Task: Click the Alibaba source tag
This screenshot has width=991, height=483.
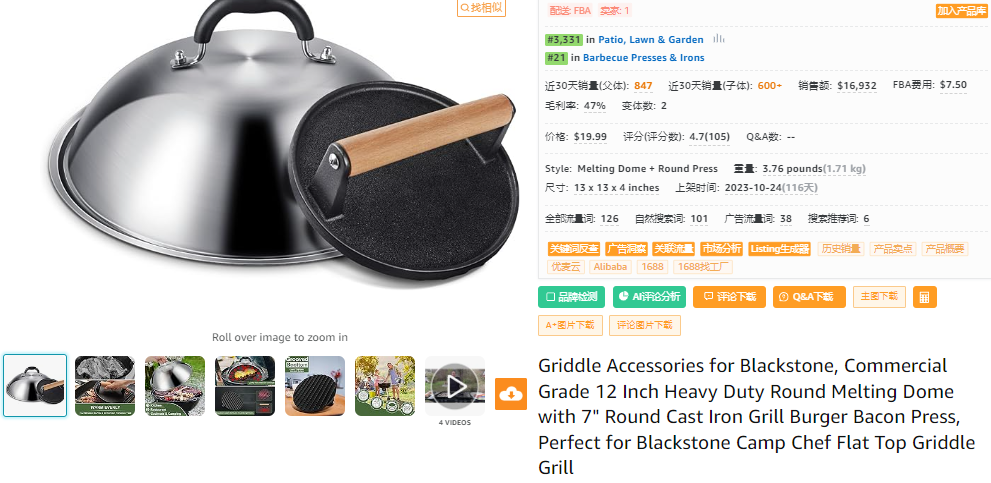Action: [611, 267]
